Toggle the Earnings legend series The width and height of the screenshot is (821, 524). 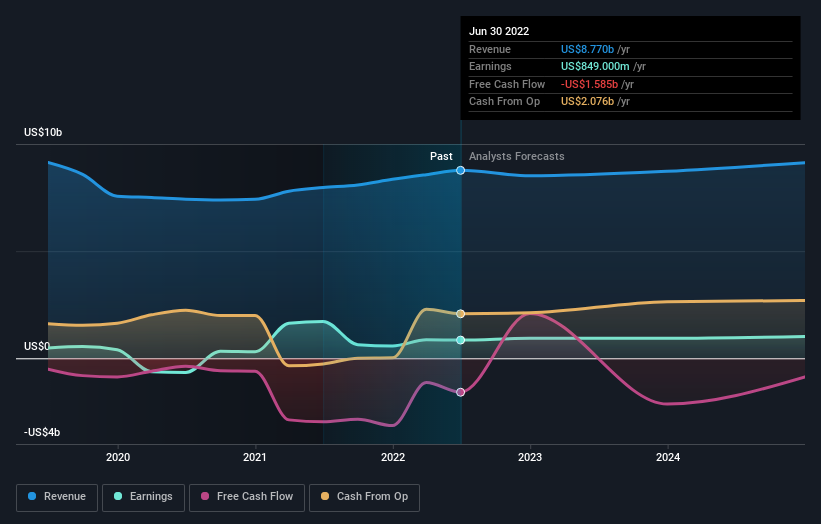point(143,497)
